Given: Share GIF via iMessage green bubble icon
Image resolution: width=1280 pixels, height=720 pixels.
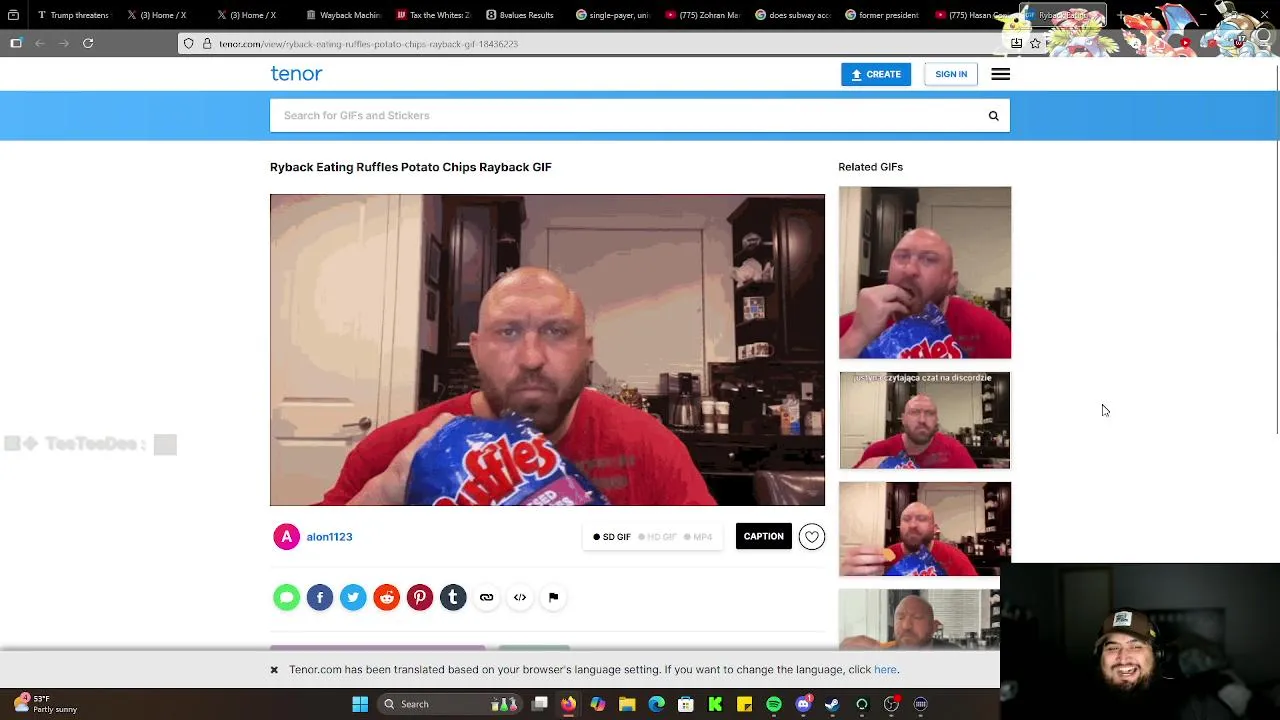Looking at the screenshot, I should (x=287, y=597).
